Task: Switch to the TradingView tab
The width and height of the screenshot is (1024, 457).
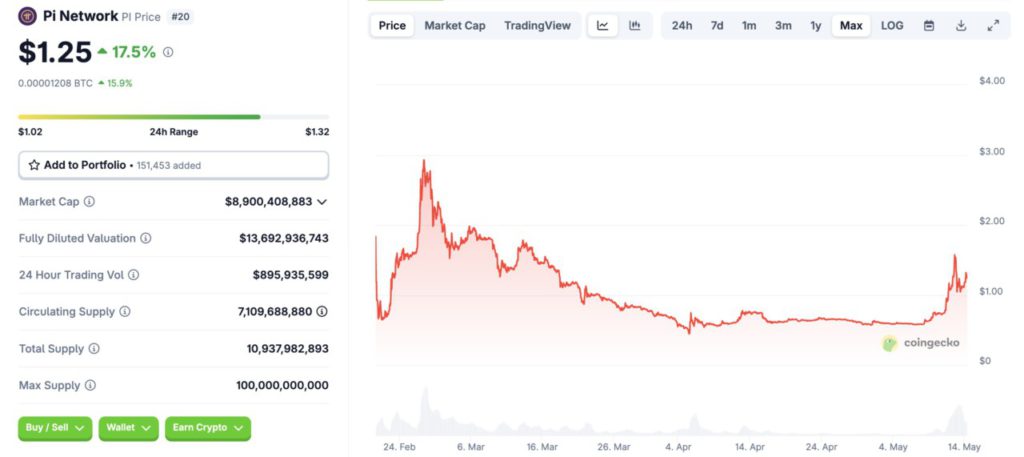Action: [537, 25]
